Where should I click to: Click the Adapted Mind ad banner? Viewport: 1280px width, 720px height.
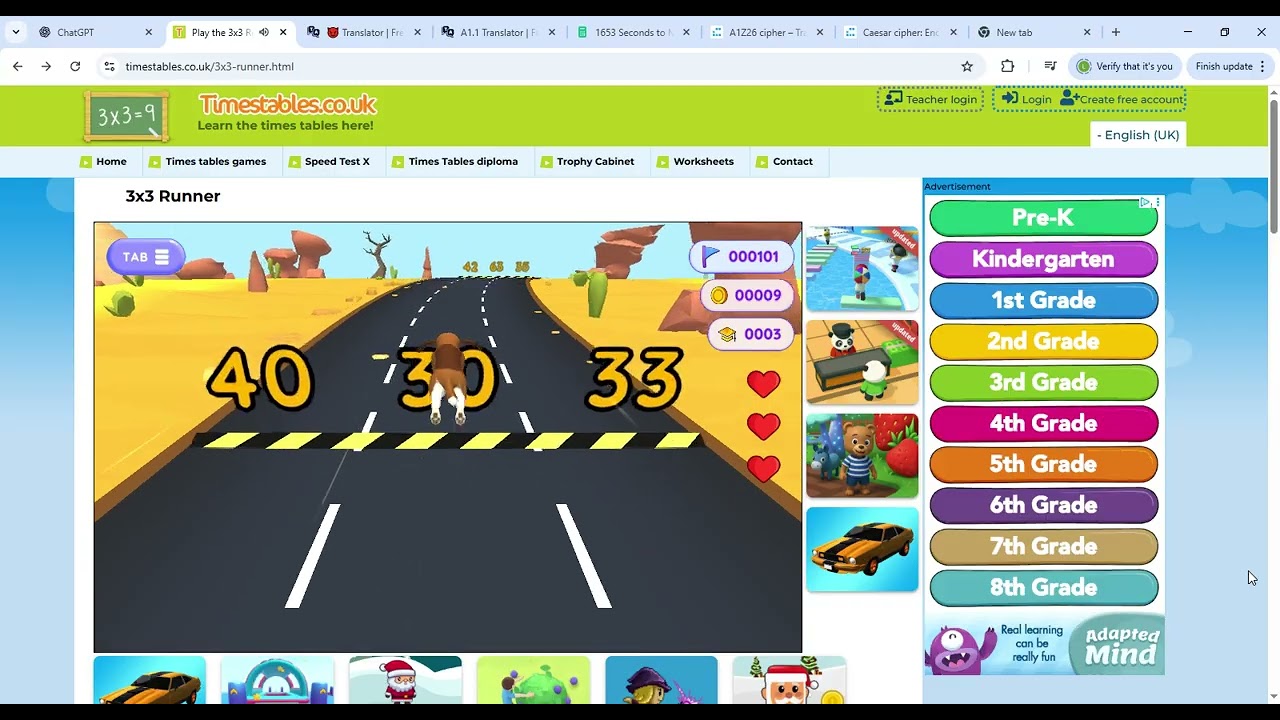coord(1044,646)
